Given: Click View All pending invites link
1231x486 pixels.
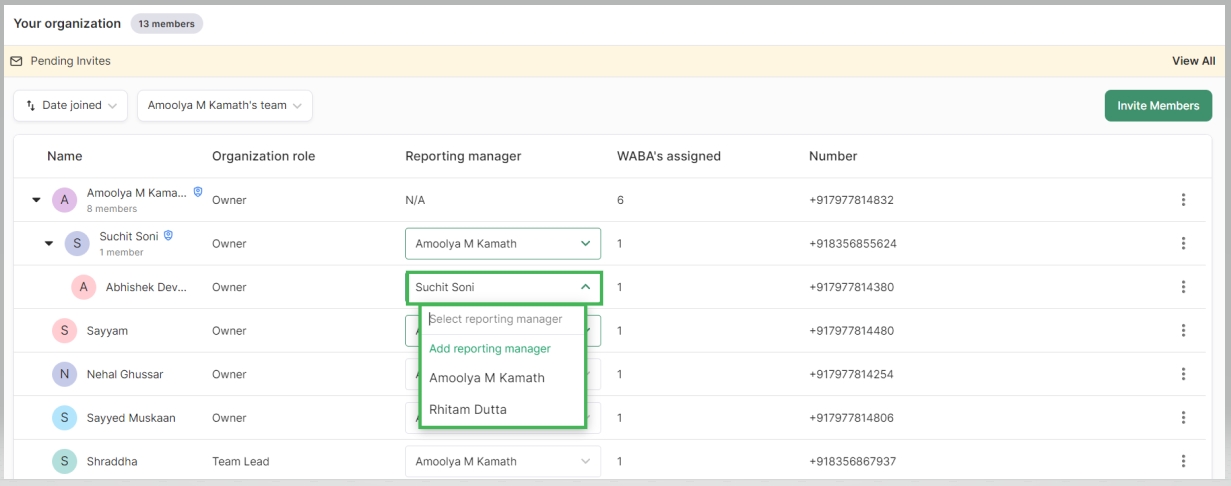Looking at the screenshot, I should pos(1193,61).
